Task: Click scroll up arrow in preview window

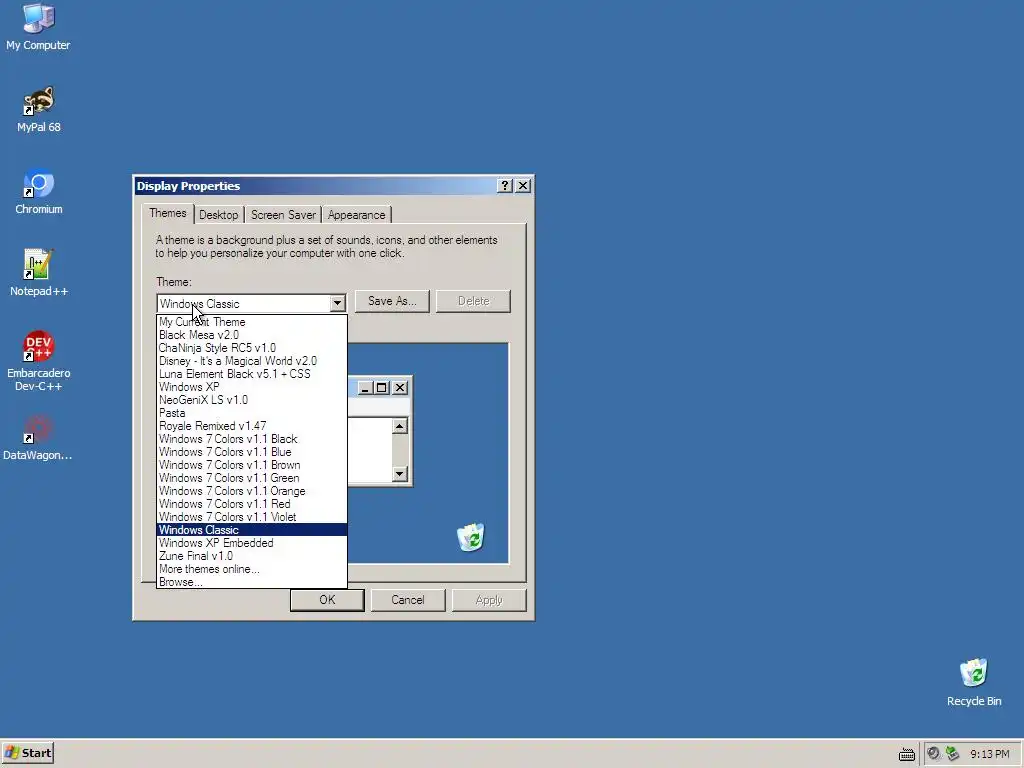Action: (x=400, y=426)
